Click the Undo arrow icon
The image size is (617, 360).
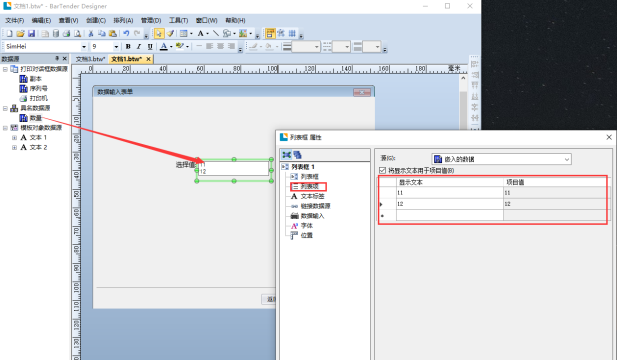pos(126,33)
